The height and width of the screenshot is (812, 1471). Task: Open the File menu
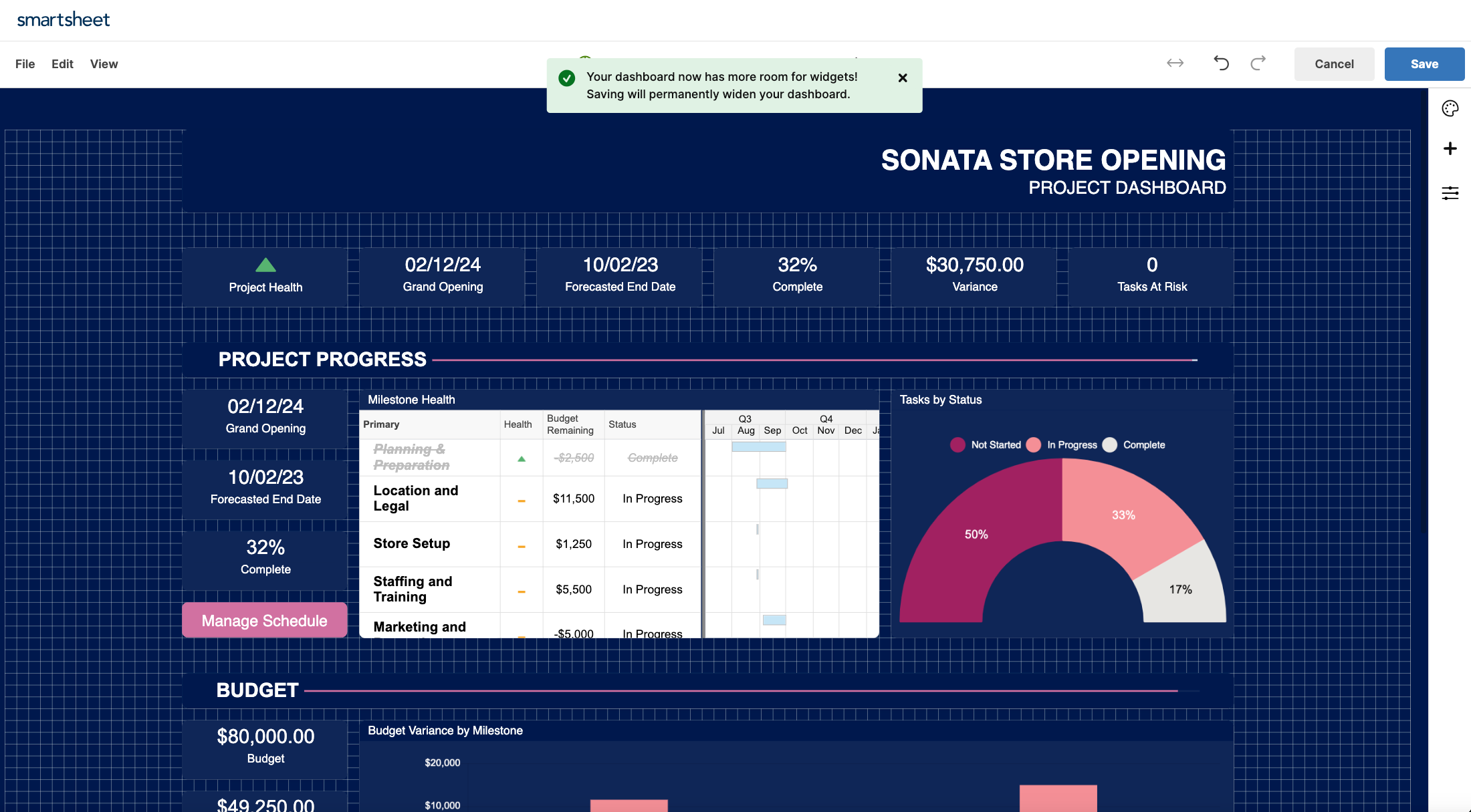(x=25, y=64)
